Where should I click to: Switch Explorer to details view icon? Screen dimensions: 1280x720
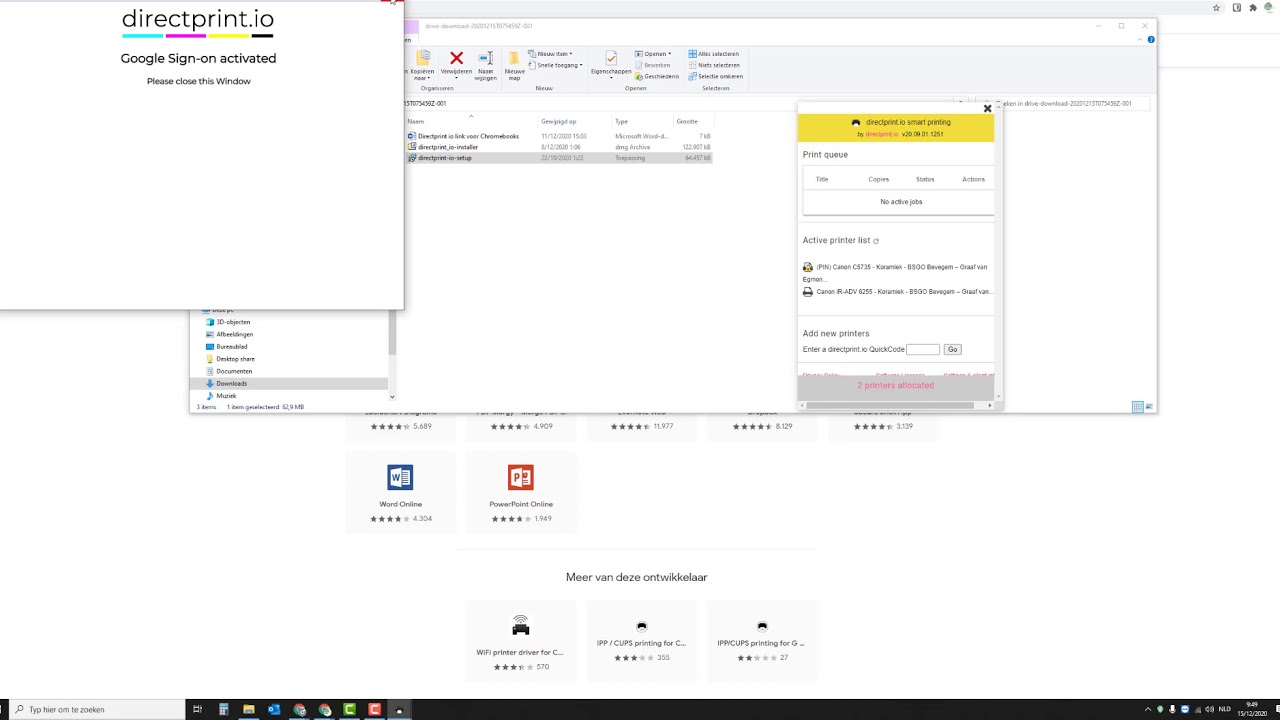click(x=1138, y=407)
